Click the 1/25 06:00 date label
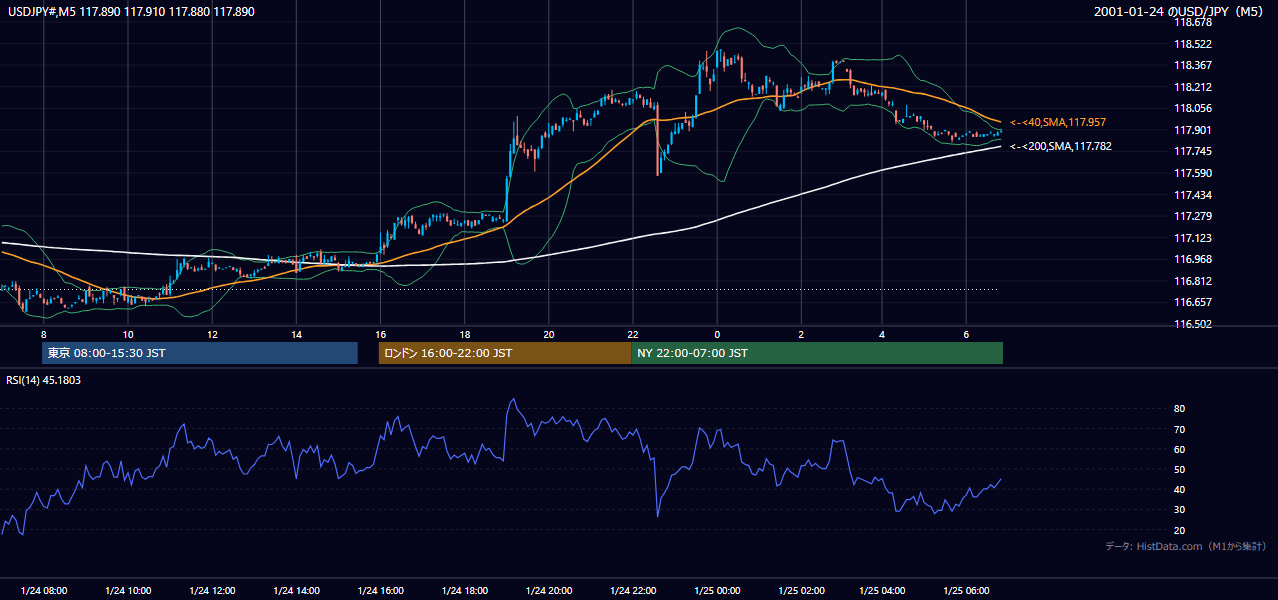1278x600 pixels. click(966, 591)
